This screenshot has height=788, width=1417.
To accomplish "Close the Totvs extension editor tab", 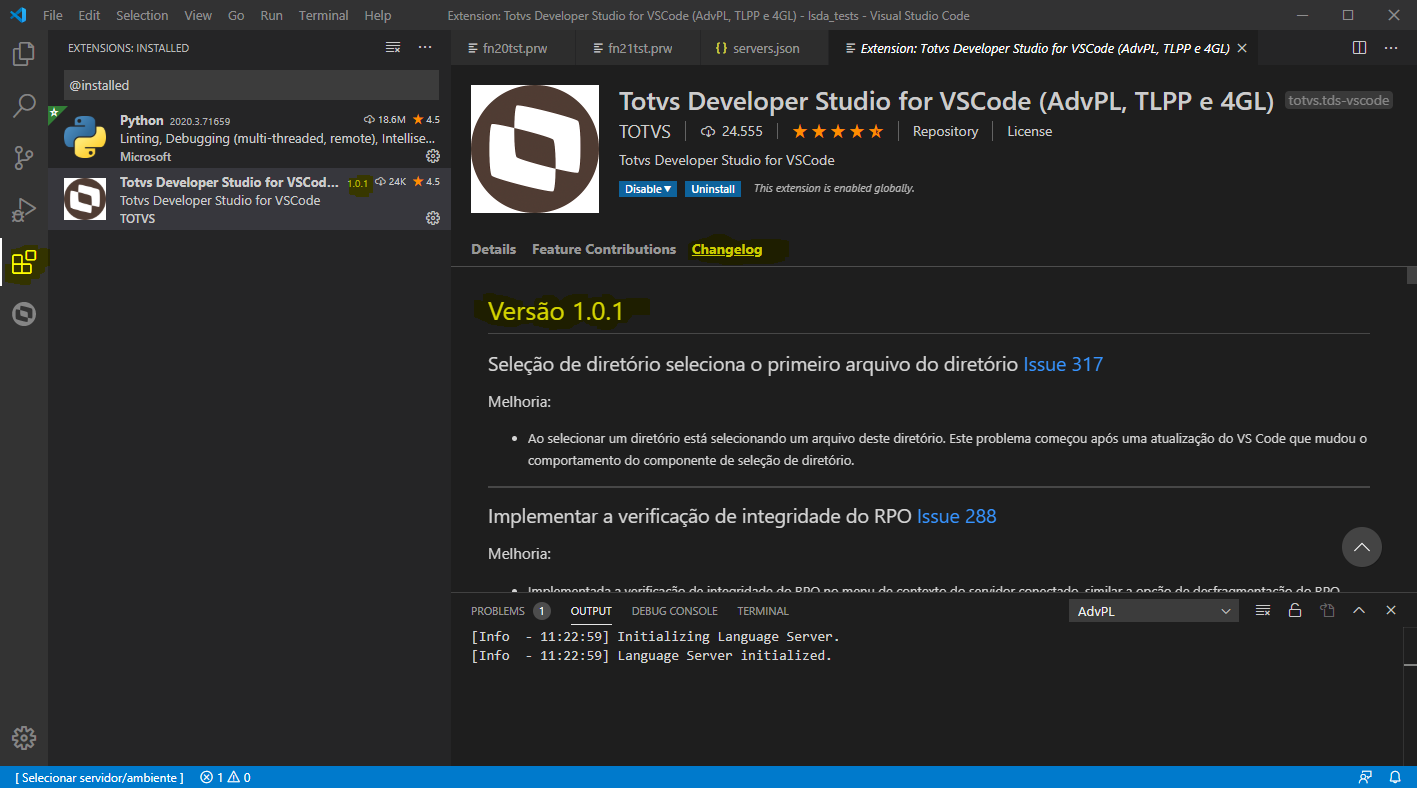I will tap(1242, 48).
